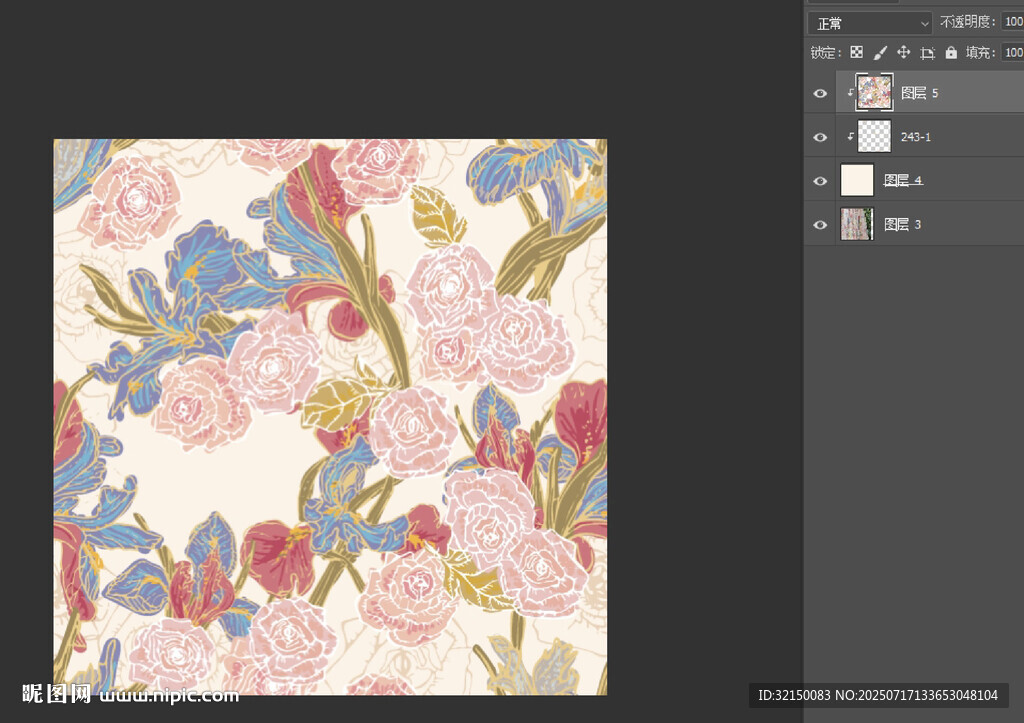
Task: Toggle visibility of layer 243-1
Action: click(820, 137)
